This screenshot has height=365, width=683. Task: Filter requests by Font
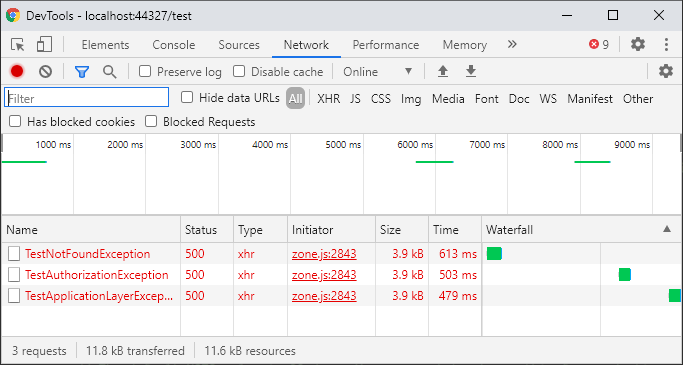click(x=487, y=99)
